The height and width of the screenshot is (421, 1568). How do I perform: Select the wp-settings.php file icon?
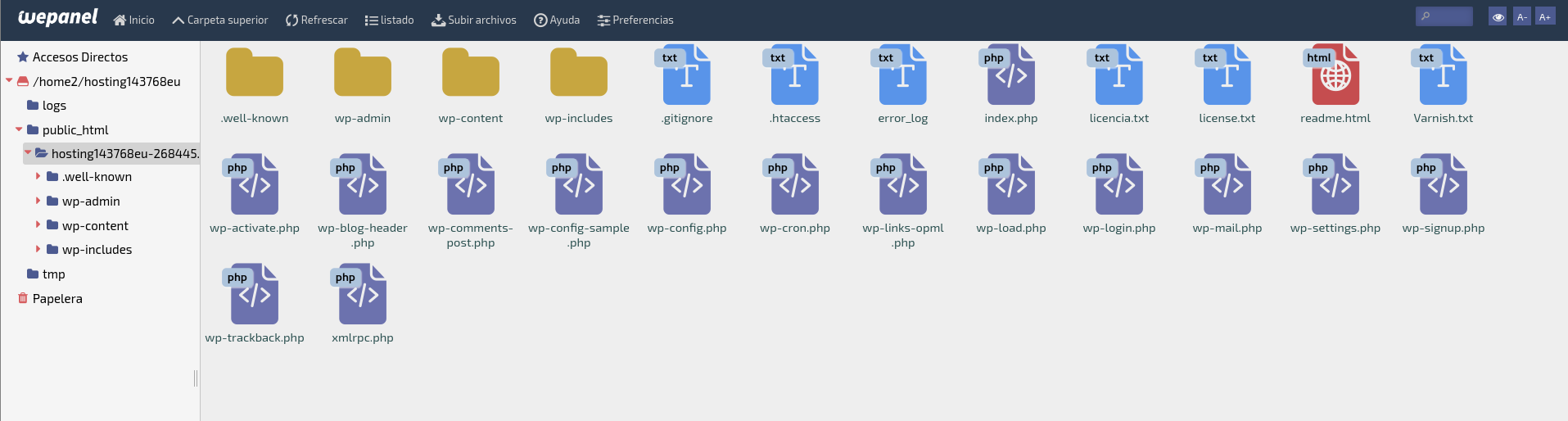click(x=1331, y=184)
